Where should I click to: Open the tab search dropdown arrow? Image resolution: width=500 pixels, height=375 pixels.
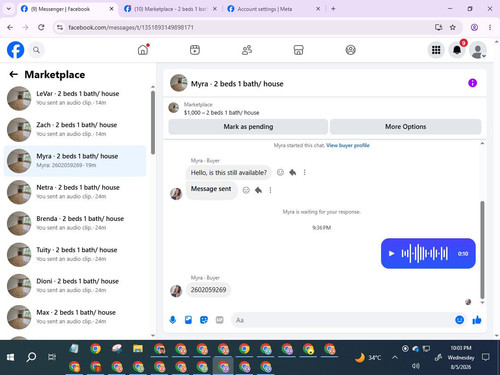(9, 9)
